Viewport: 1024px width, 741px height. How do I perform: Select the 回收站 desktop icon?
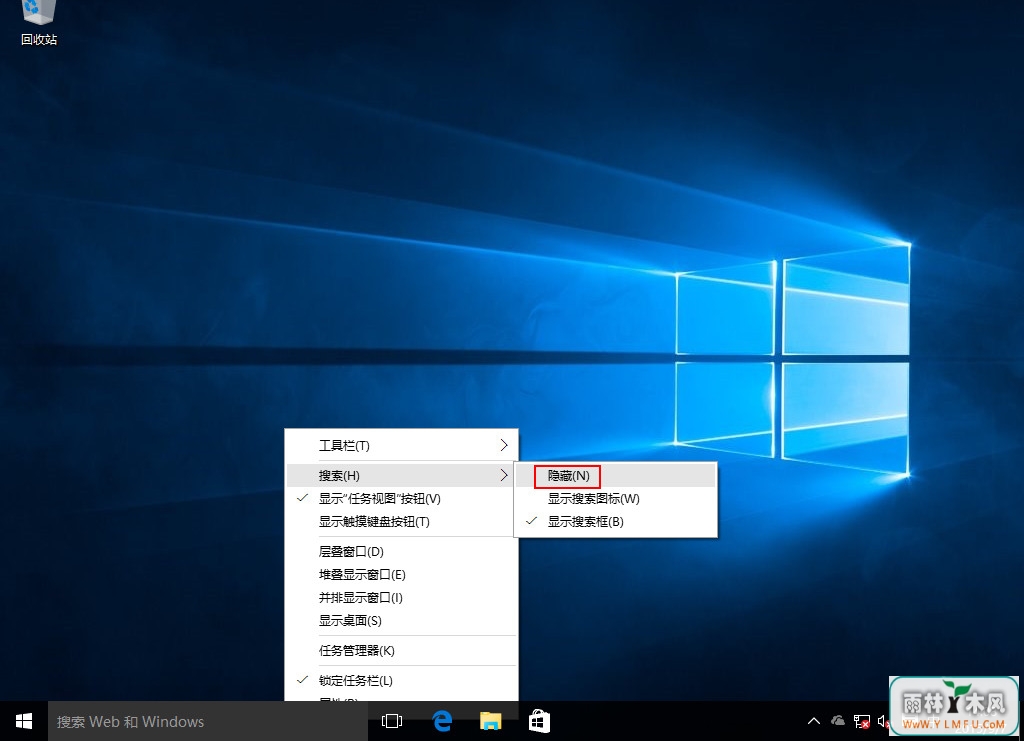tap(39, 24)
